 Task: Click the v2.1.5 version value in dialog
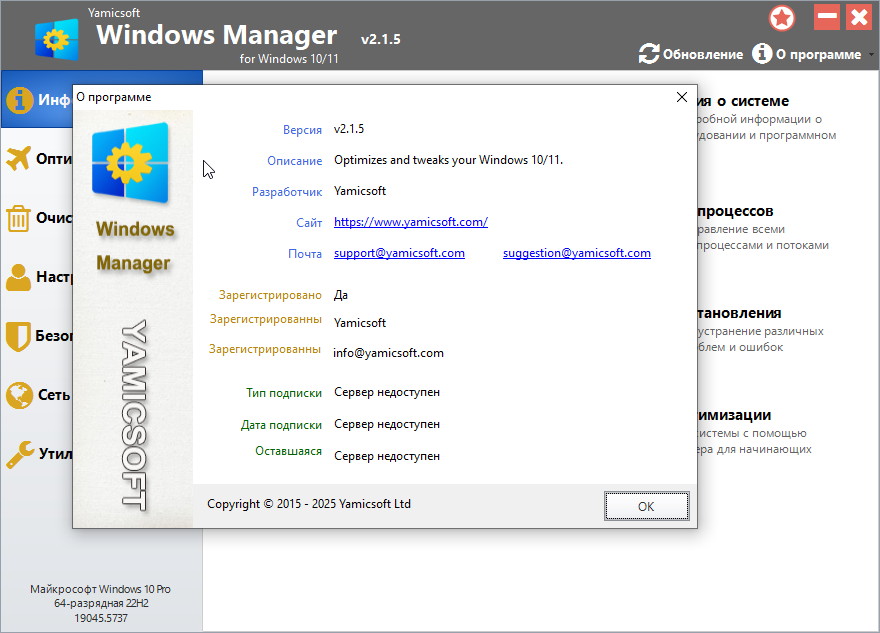(349, 129)
